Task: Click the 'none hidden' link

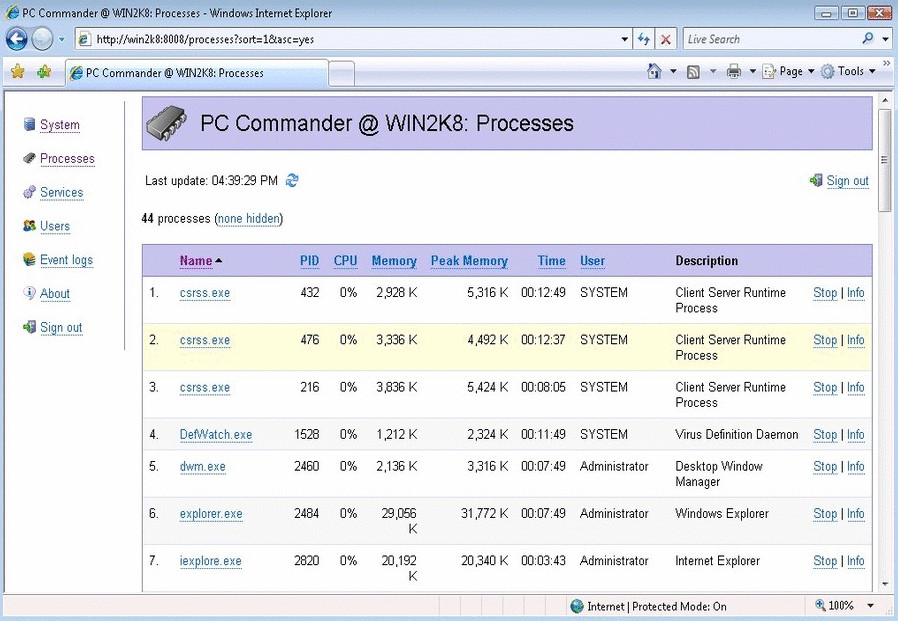Action: coord(249,218)
